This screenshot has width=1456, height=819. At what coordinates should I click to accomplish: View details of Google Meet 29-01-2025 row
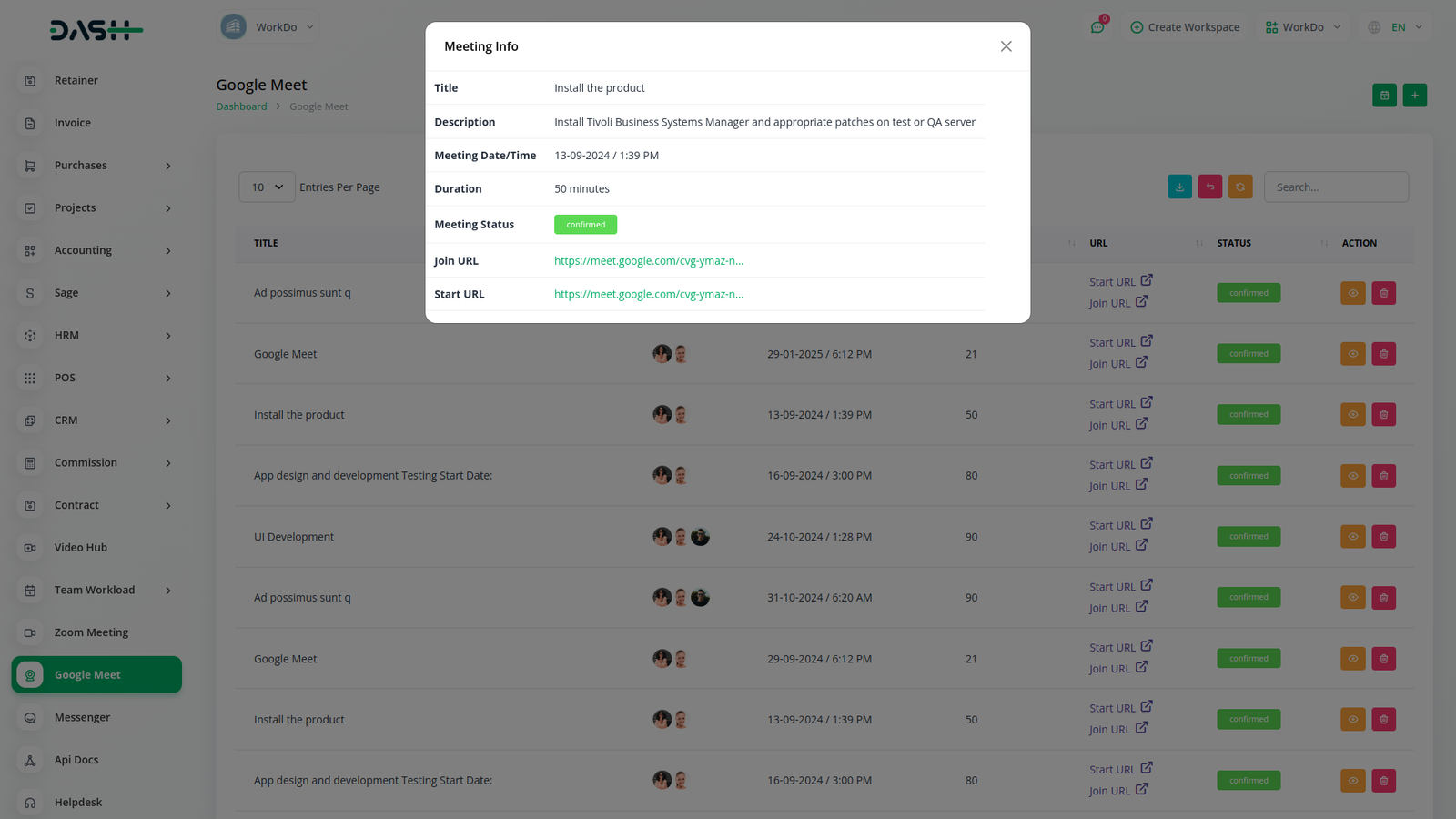click(1352, 354)
